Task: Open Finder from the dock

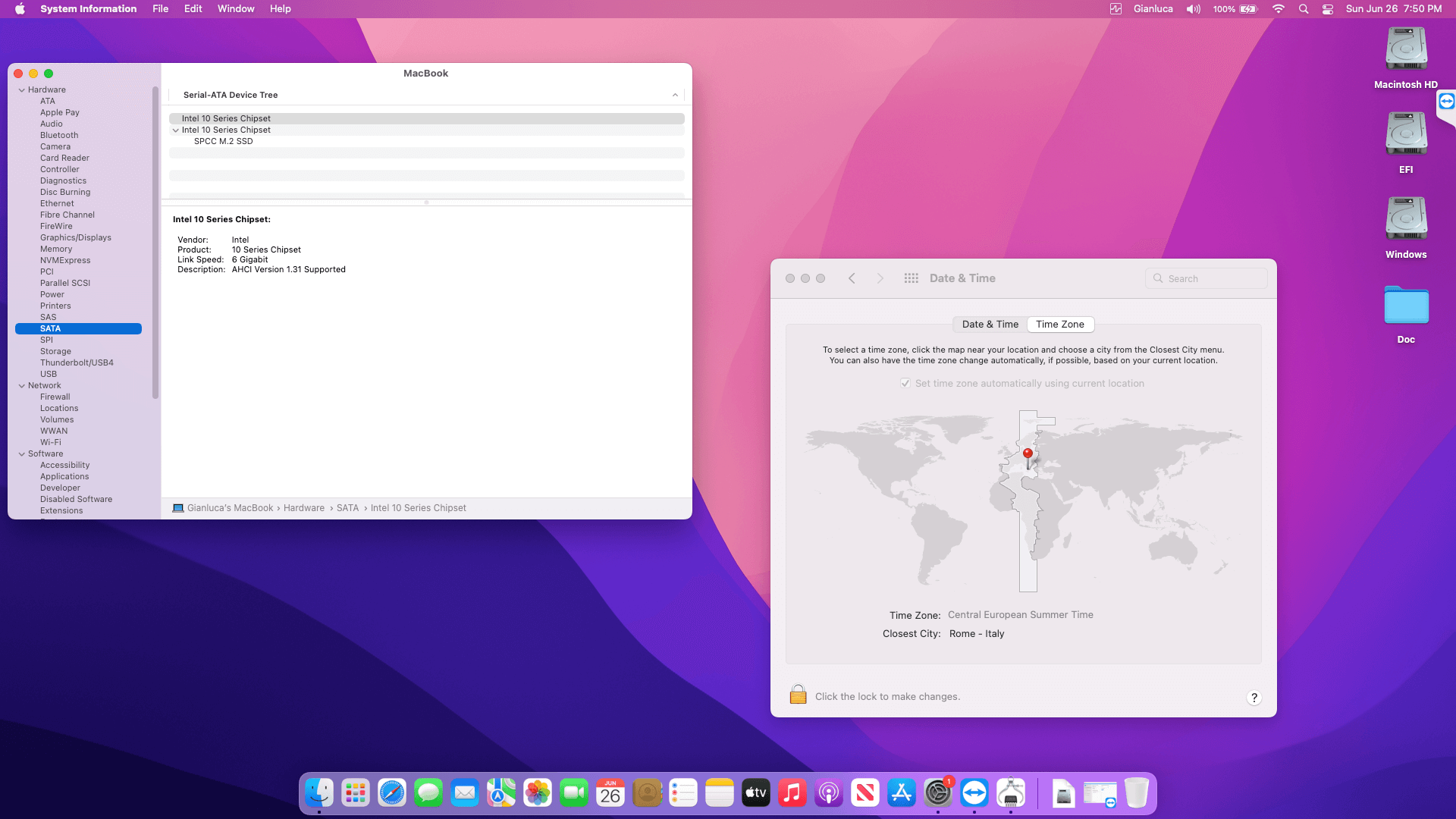Action: pos(319,793)
